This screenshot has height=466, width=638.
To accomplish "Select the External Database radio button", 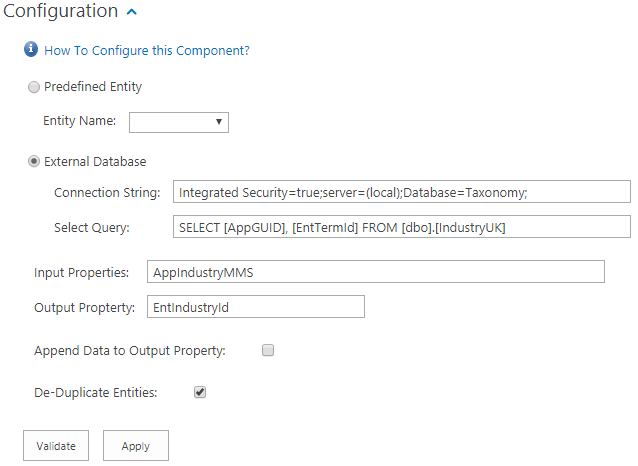I will [34, 161].
